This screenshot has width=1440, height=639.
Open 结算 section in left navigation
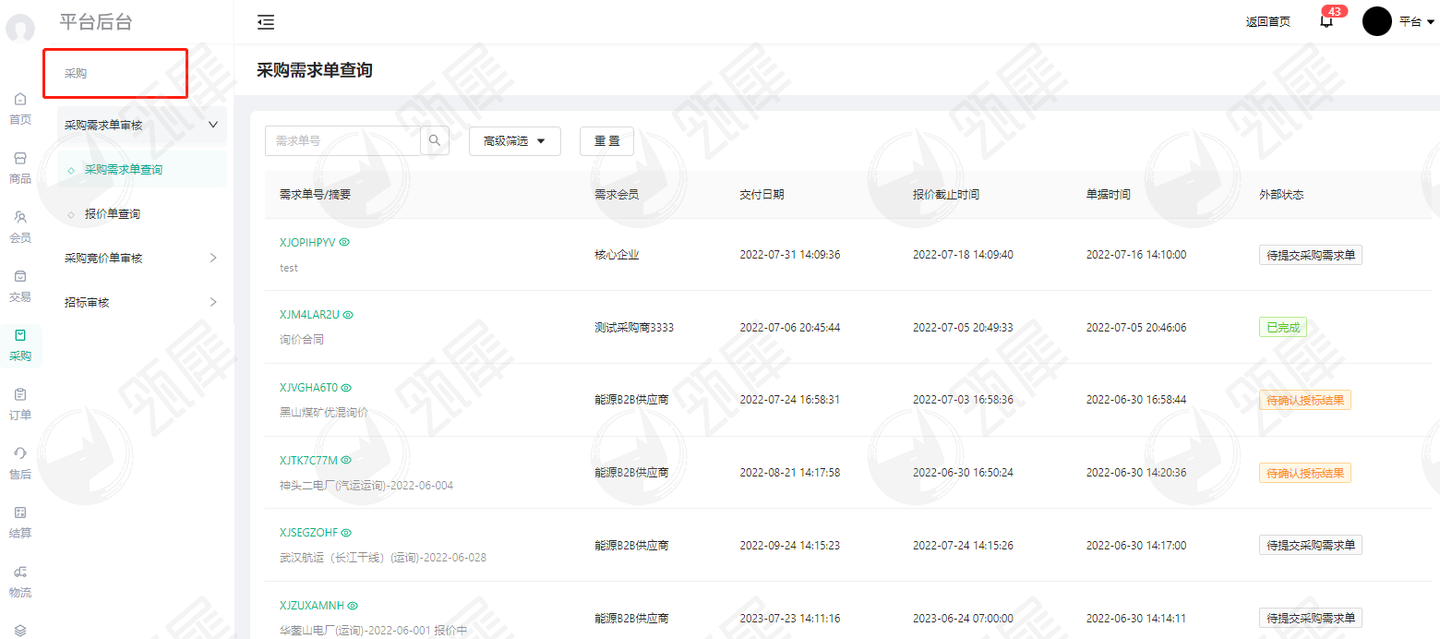(x=20, y=521)
